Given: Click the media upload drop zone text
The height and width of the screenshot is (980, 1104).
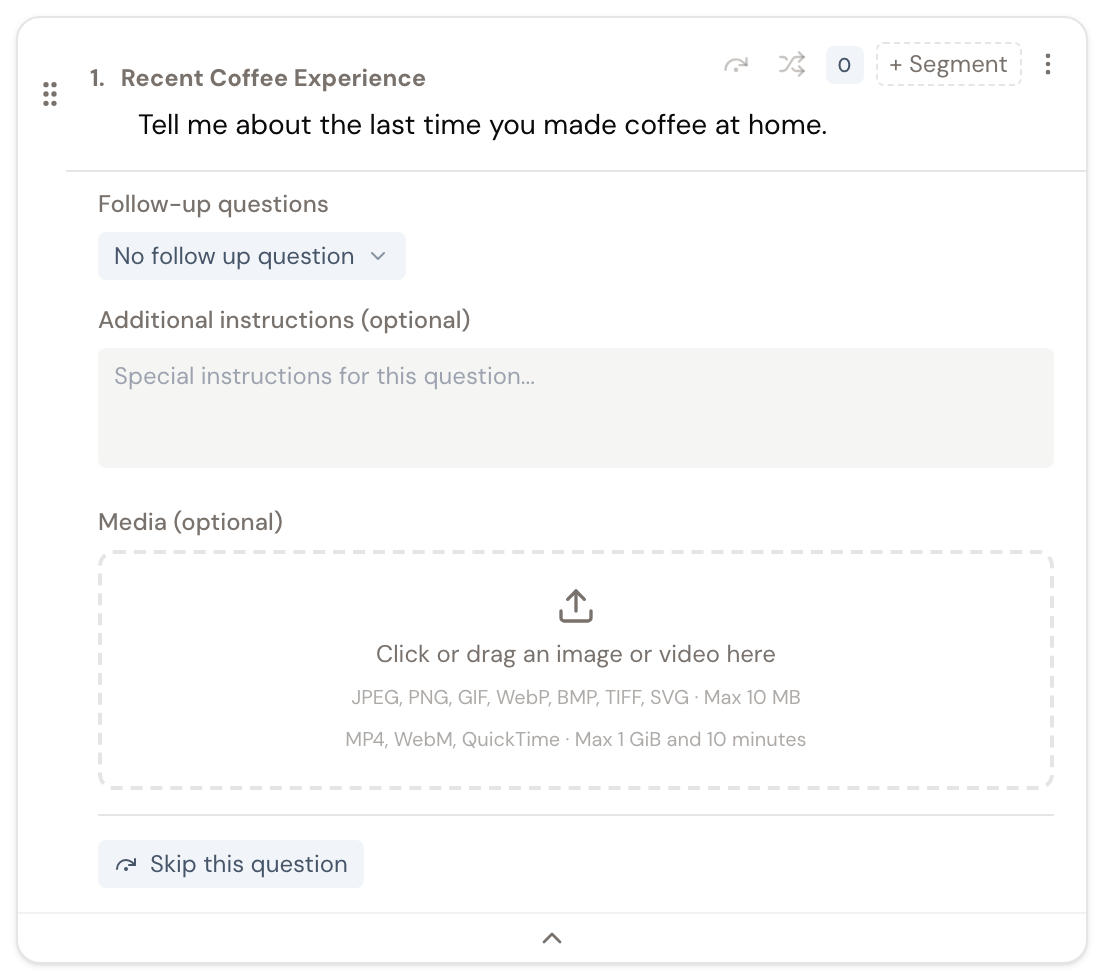Looking at the screenshot, I should [x=575, y=654].
